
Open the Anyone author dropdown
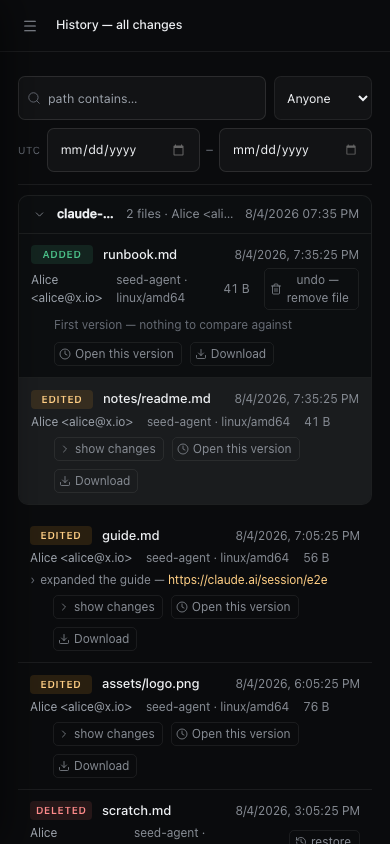tap(323, 98)
